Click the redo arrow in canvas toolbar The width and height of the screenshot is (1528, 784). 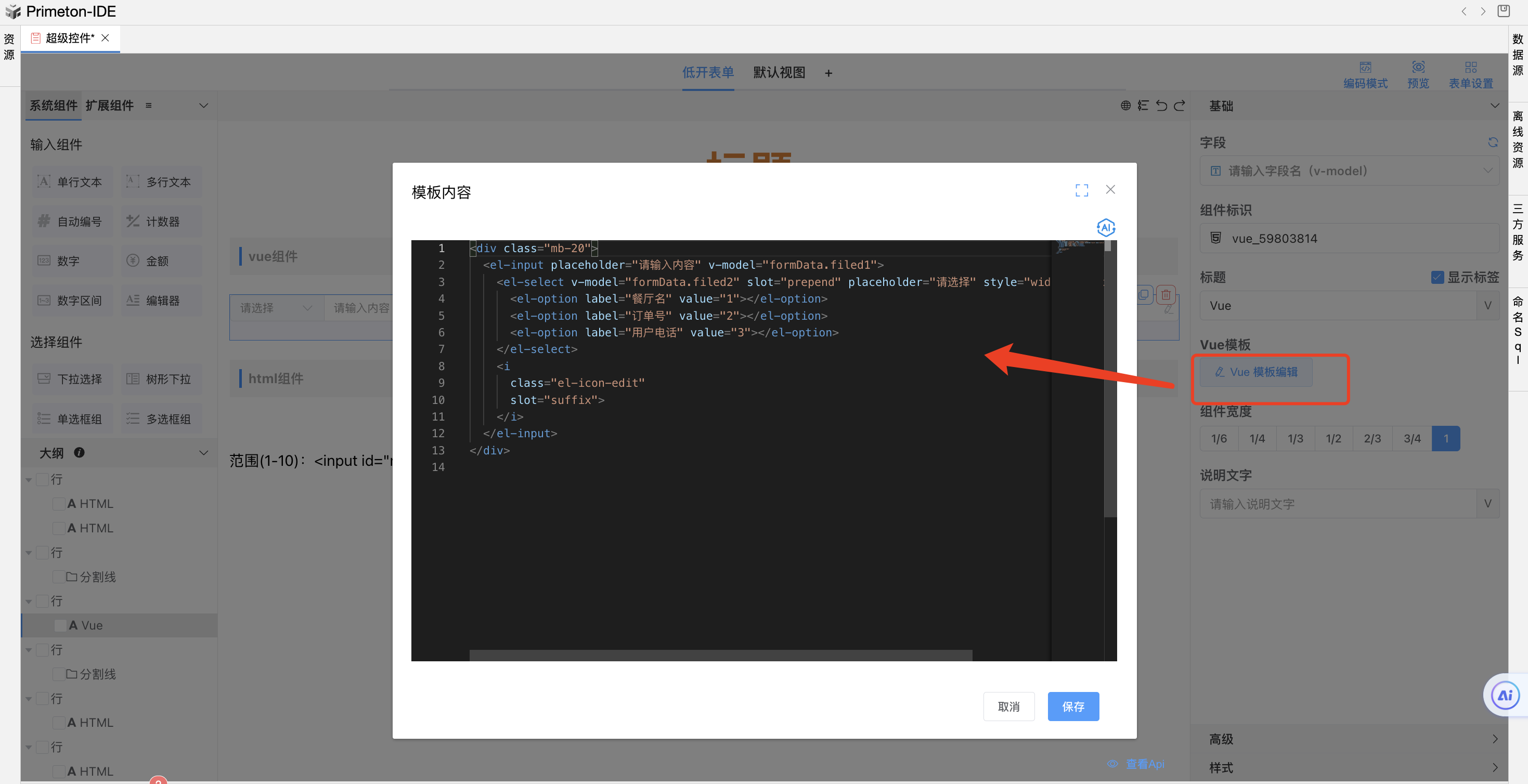coord(1179,106)
